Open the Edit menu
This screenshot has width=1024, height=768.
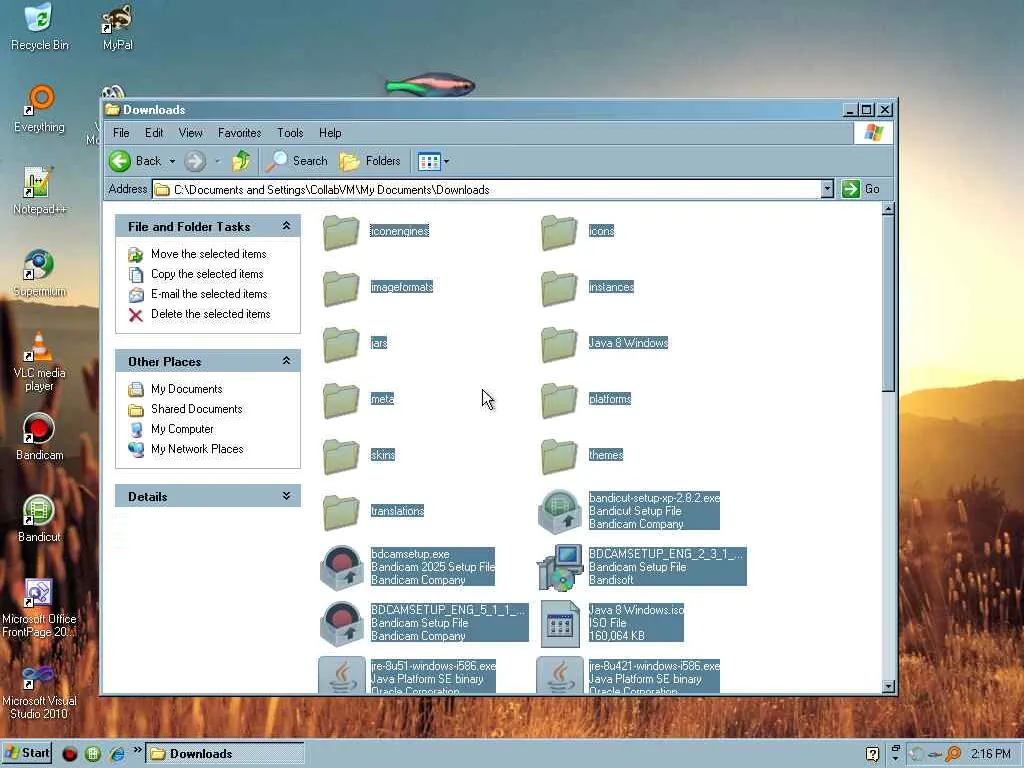154,133
